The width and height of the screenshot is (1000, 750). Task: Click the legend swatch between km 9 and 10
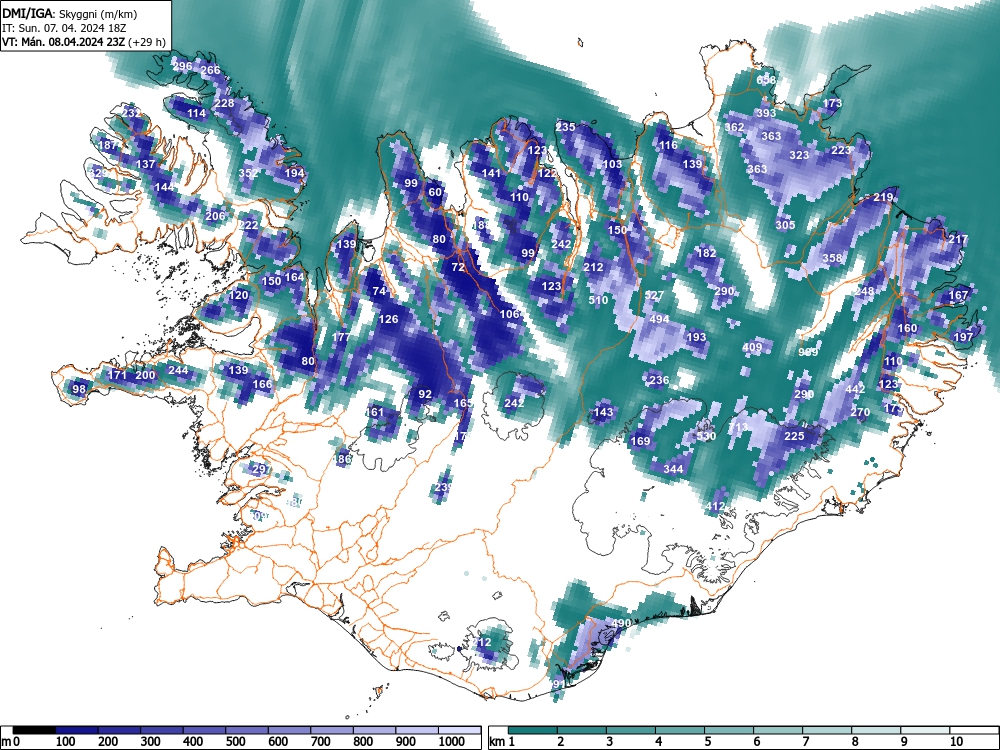[925, 730]
